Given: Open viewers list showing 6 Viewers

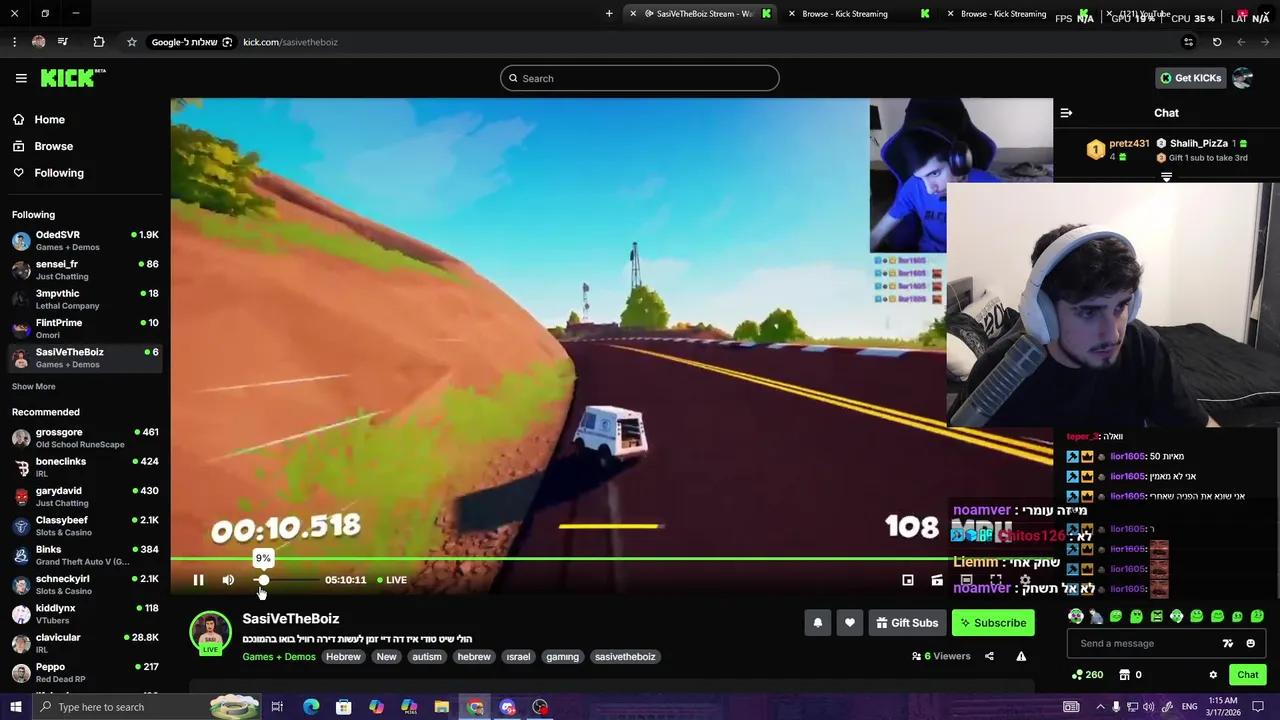Looking at the screenshot, I should click(x=941, y=656).
